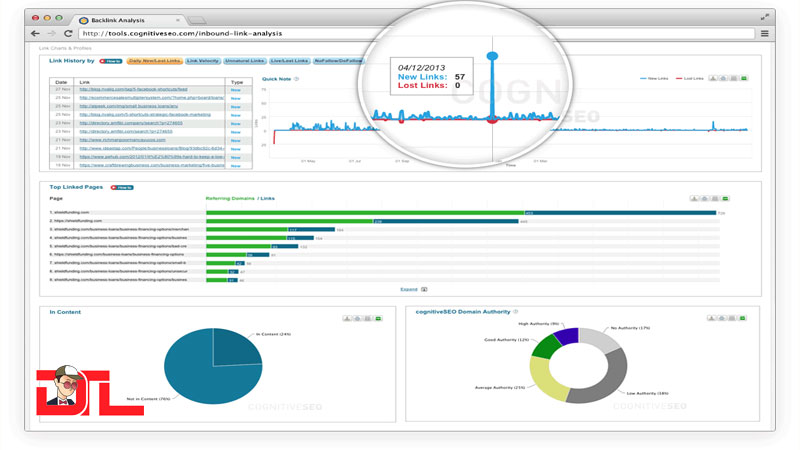The width and height of the screenshot is (800, 450).
Task: Print the Domain Authority donut chart
Action: [x=721, y=318]
